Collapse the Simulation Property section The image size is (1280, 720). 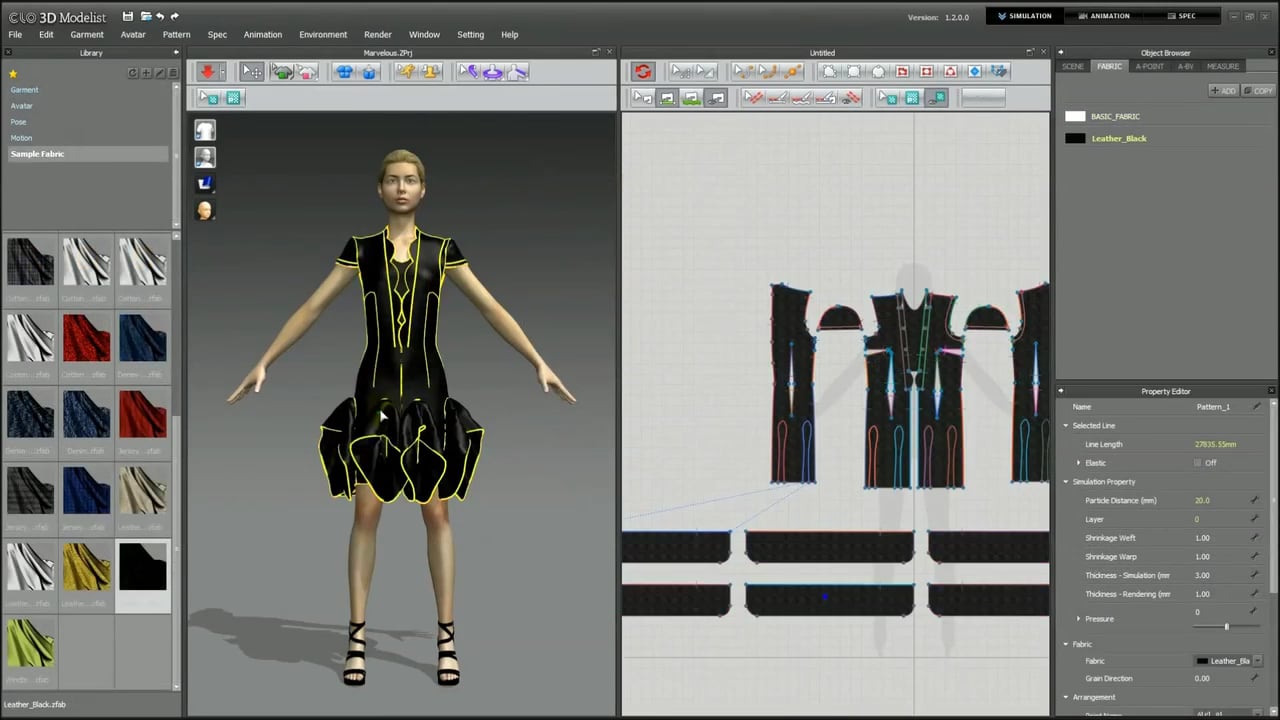[x=1066, y=482]
